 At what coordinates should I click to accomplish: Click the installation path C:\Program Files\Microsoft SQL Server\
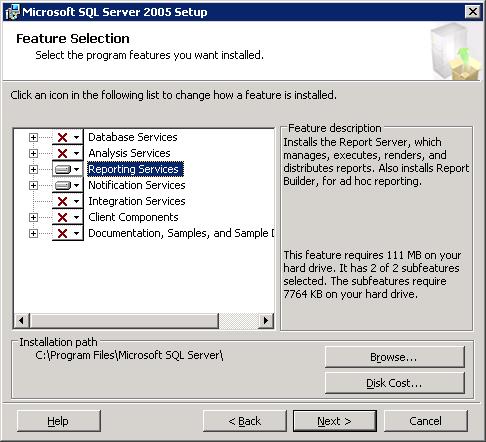pos(129,355)
